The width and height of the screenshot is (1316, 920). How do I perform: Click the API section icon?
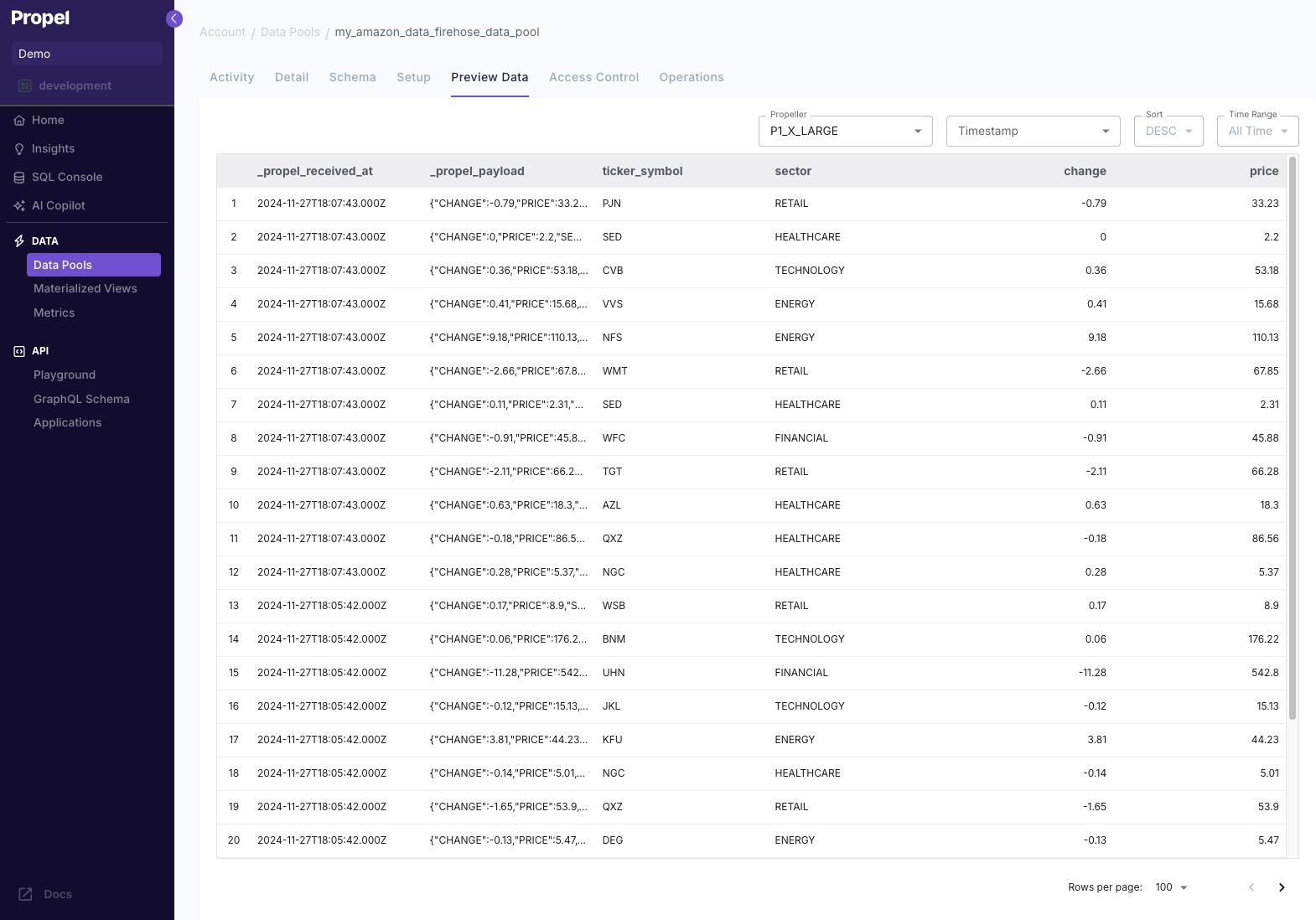tap(19, 351)
